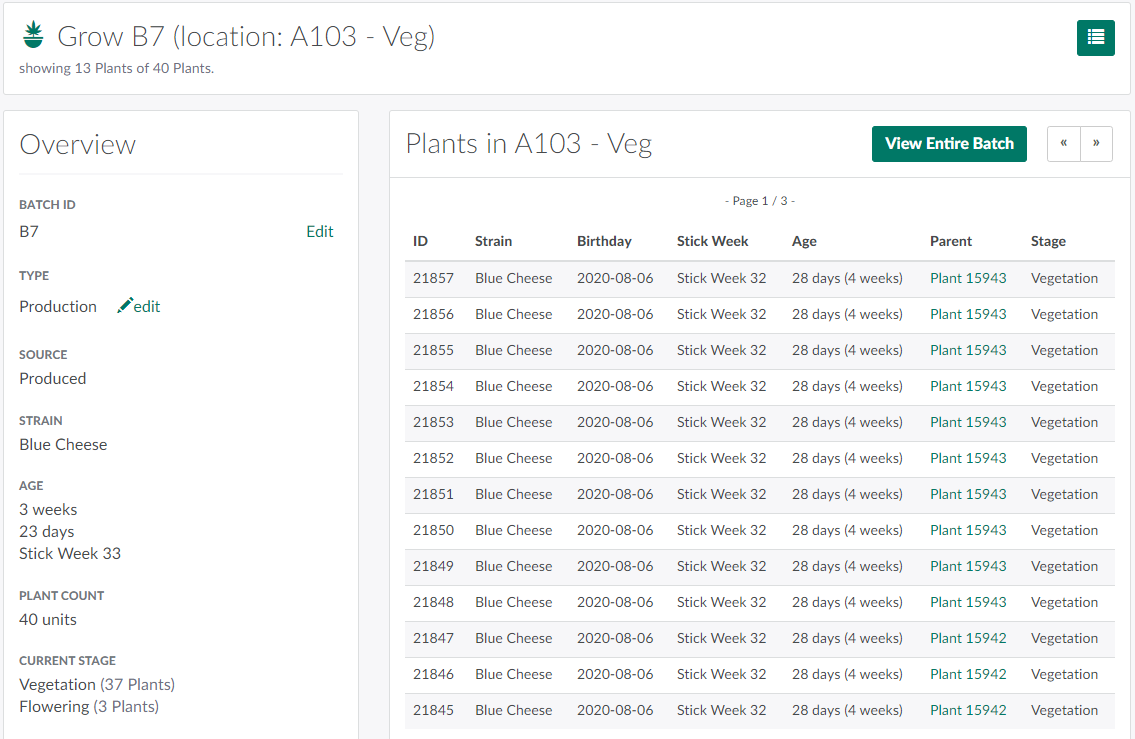Open parent Plant 15943 for plant 21852
This screenshot has width=1135, height=739.
[x=967, y=458]
